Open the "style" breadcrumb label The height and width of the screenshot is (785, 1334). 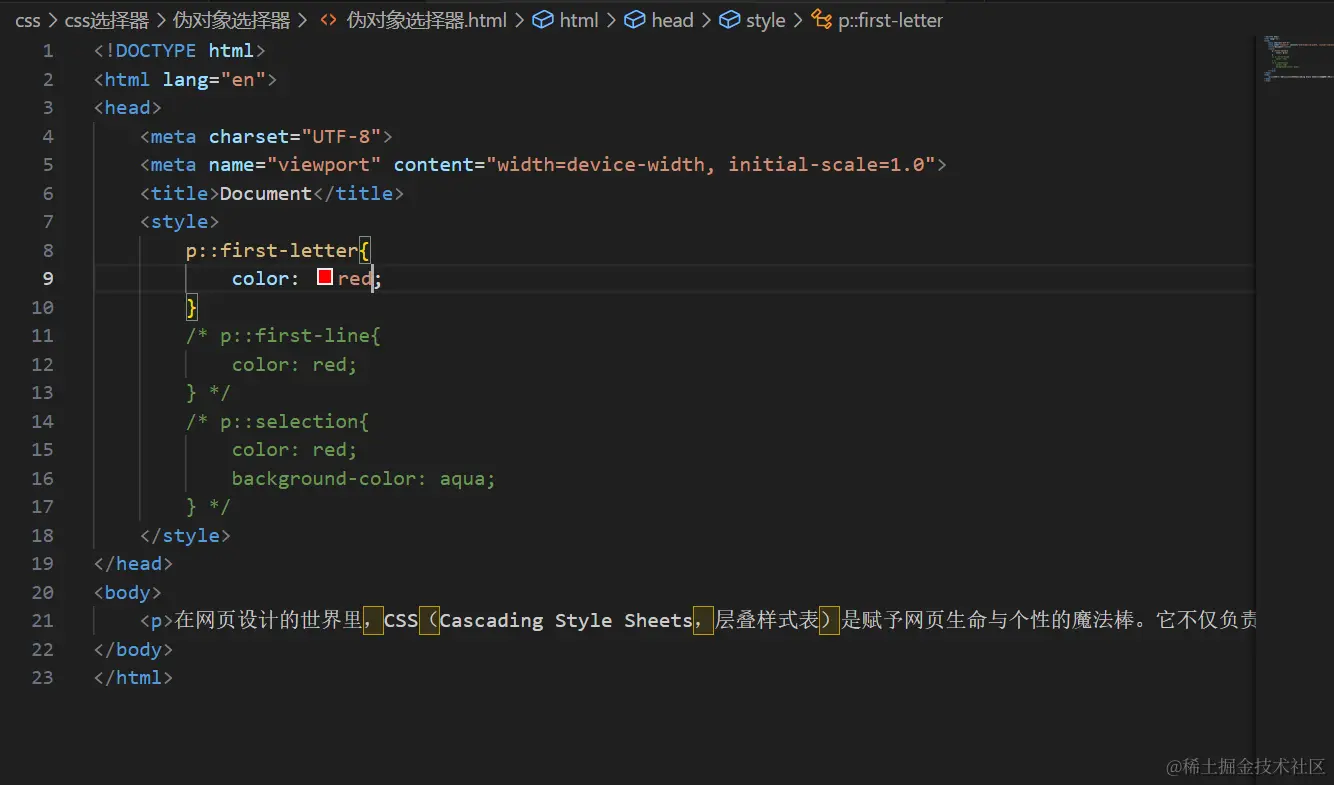tap(766, 20)
